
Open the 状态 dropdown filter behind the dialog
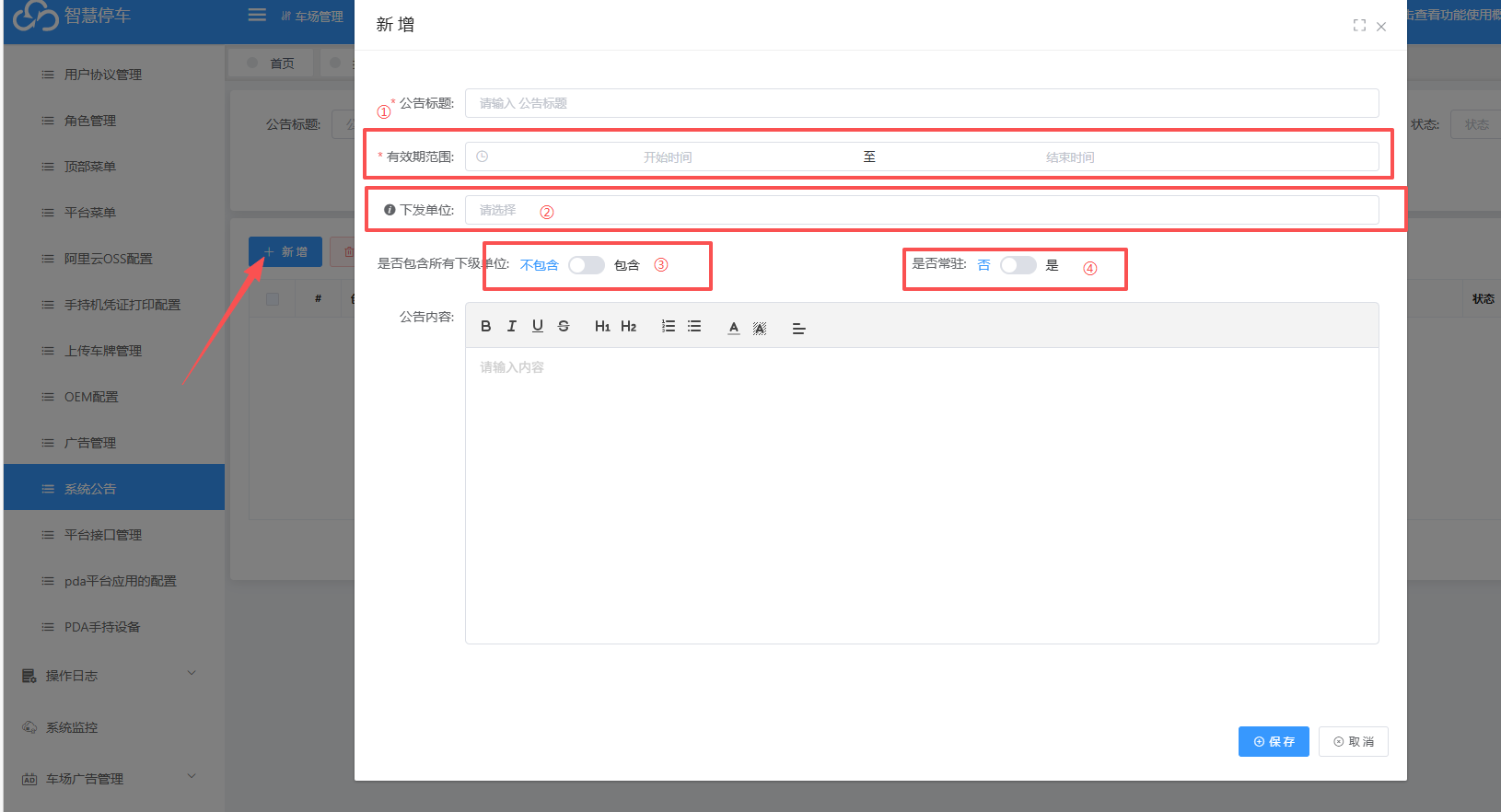click(x=1476, y=124)
